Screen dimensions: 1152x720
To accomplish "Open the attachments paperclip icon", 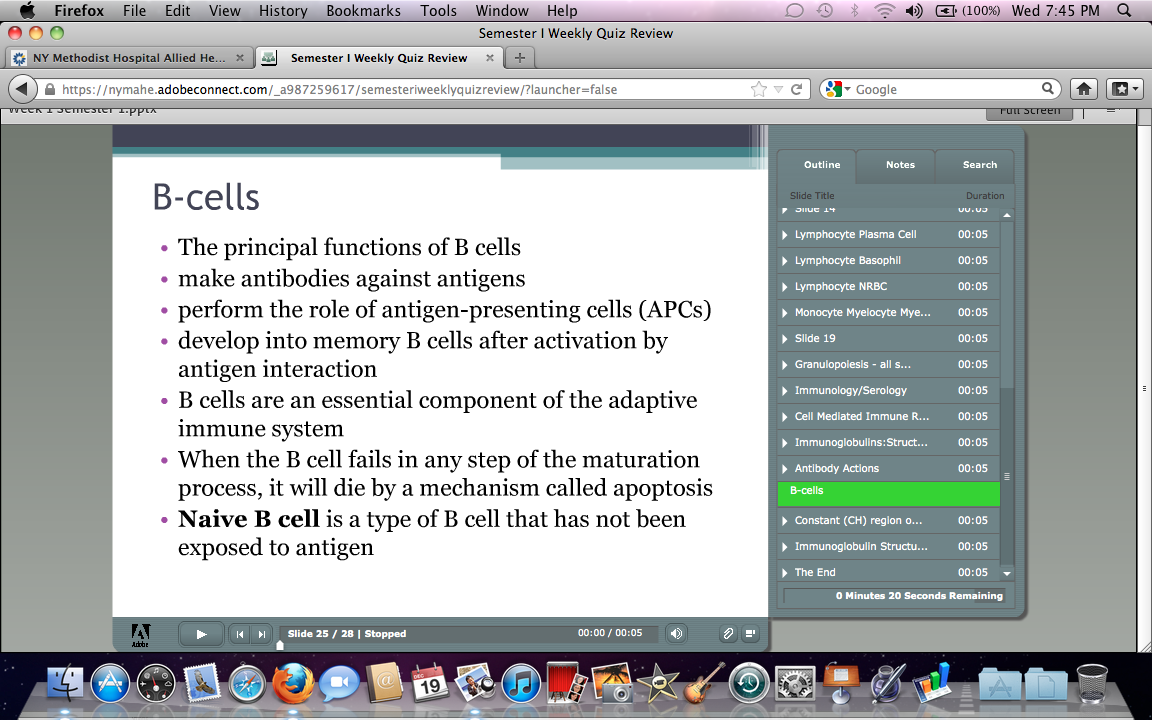I will tap(729, 633).
